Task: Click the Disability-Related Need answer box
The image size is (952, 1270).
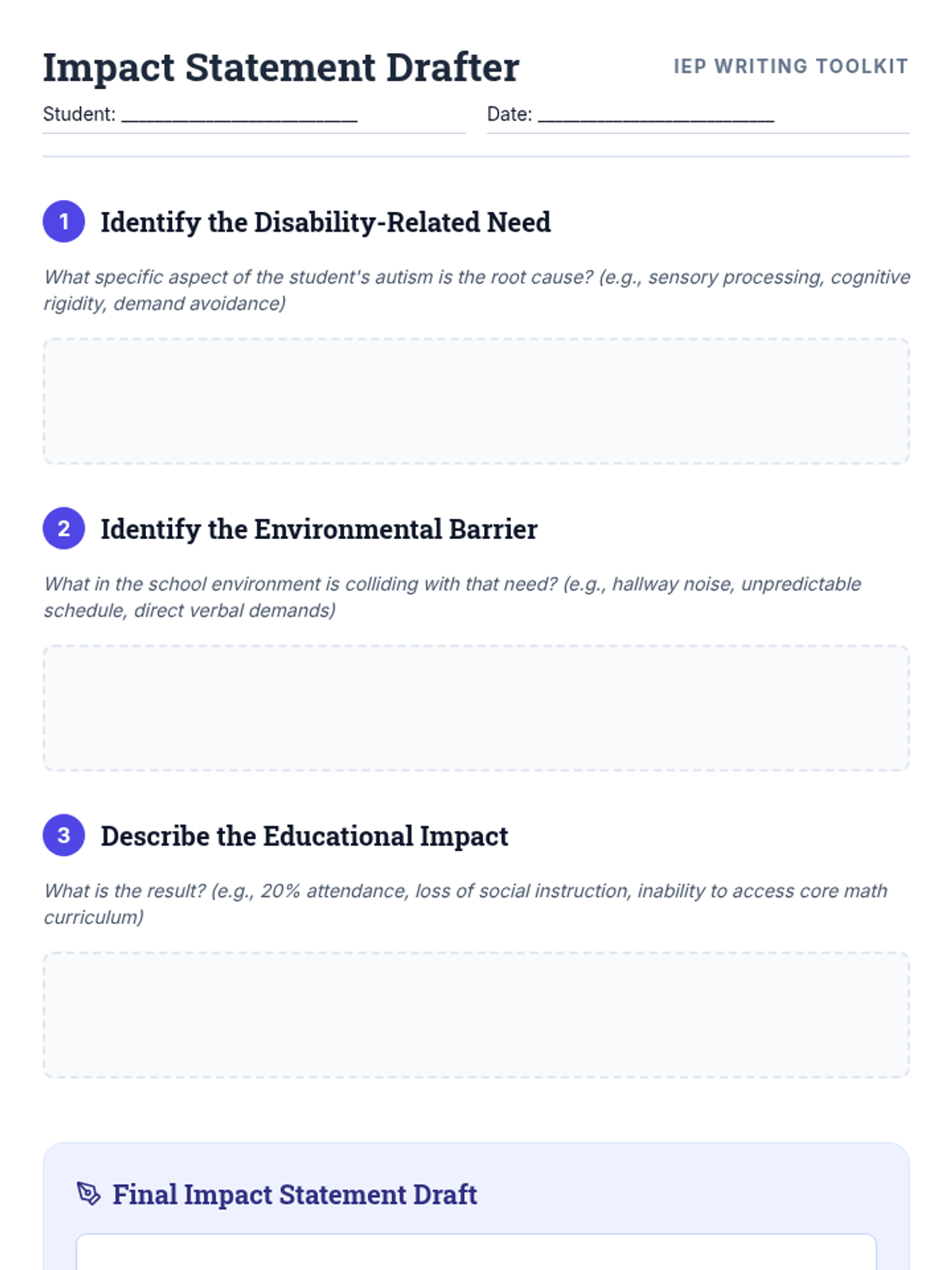Action: (x=476, y=402)
